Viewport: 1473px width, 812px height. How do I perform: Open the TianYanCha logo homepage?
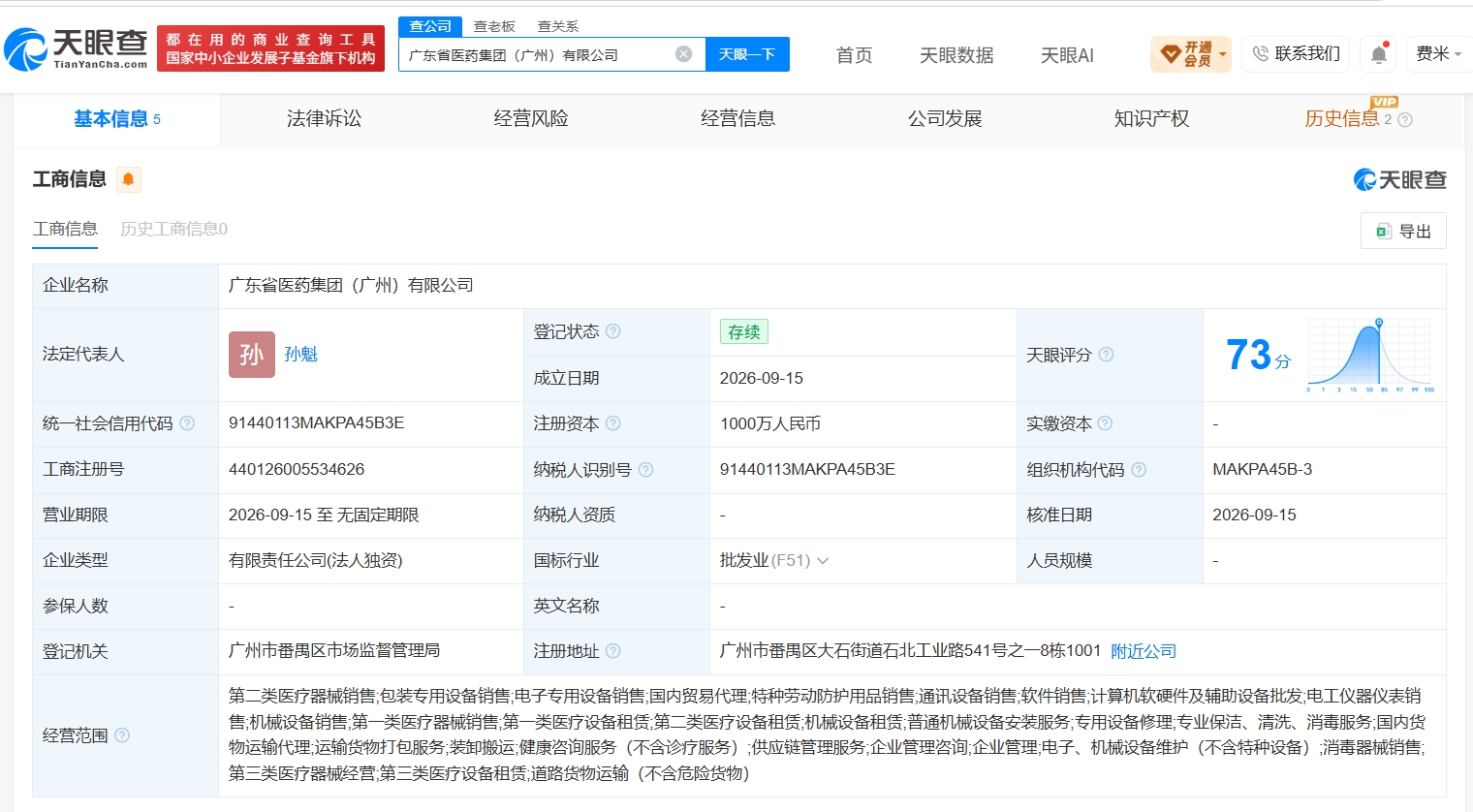76,48
